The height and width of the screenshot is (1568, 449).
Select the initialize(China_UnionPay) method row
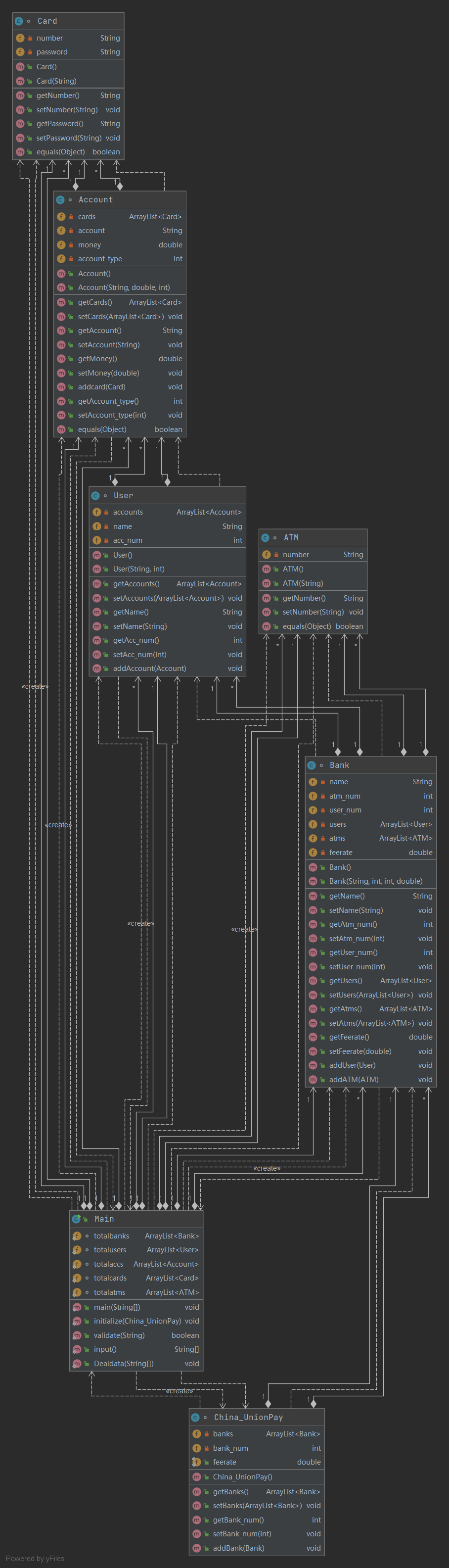[137, 1321]
